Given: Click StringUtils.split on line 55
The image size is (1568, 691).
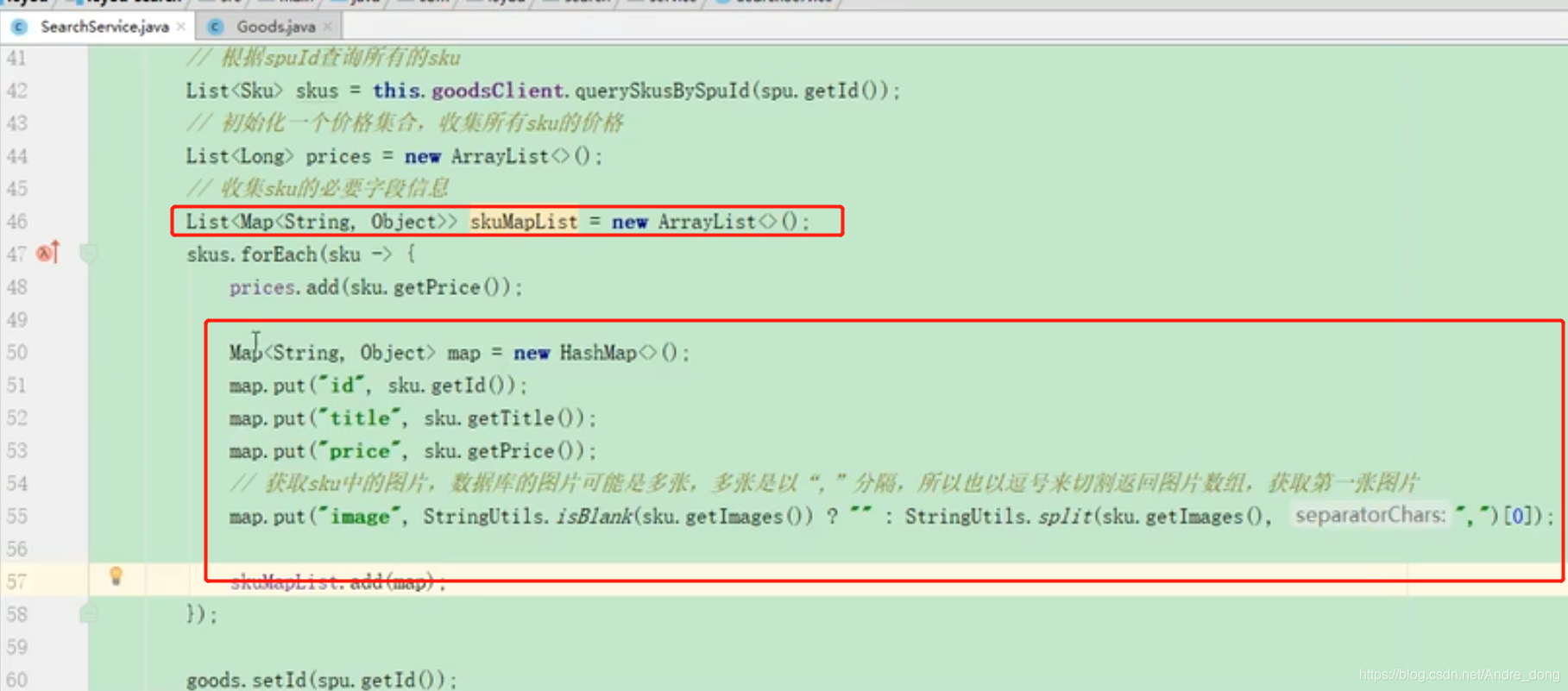Looking at the screenshot, I should click(1000, 517).
